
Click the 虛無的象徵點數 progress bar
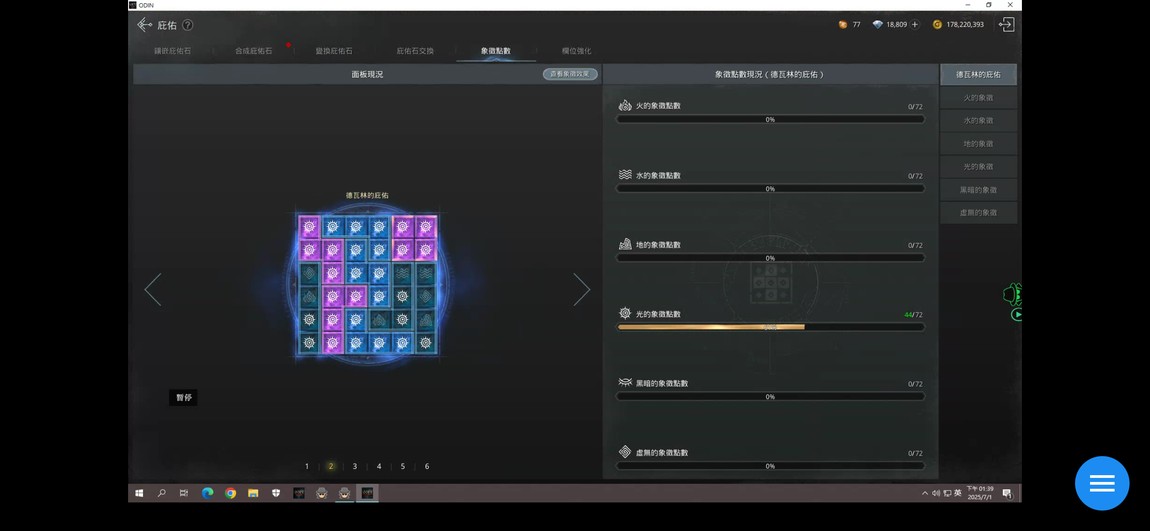(x=770, y=466)
